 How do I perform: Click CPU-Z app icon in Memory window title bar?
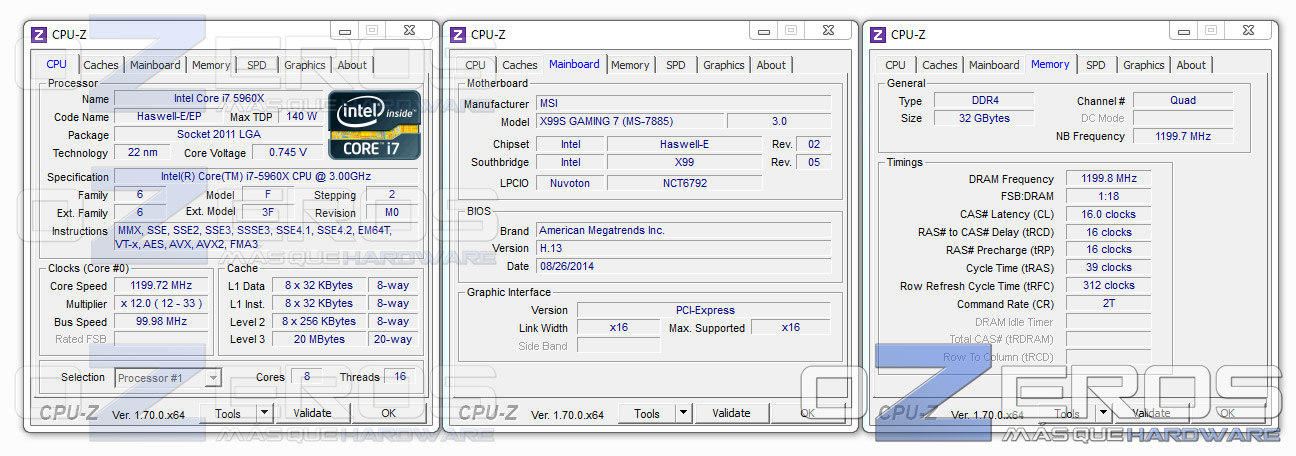(x=878, y=34)
